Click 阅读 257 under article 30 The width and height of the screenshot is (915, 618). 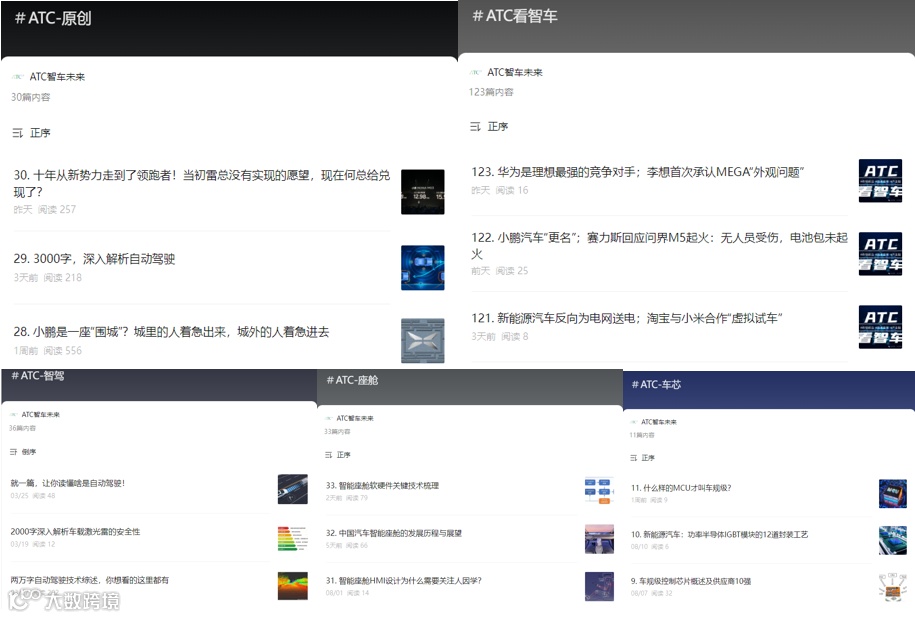[x=57, y=210]
